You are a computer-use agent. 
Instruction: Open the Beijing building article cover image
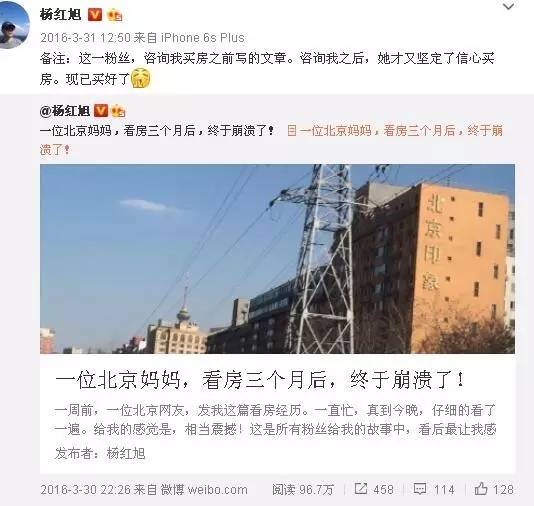click(x=277, y=259)
